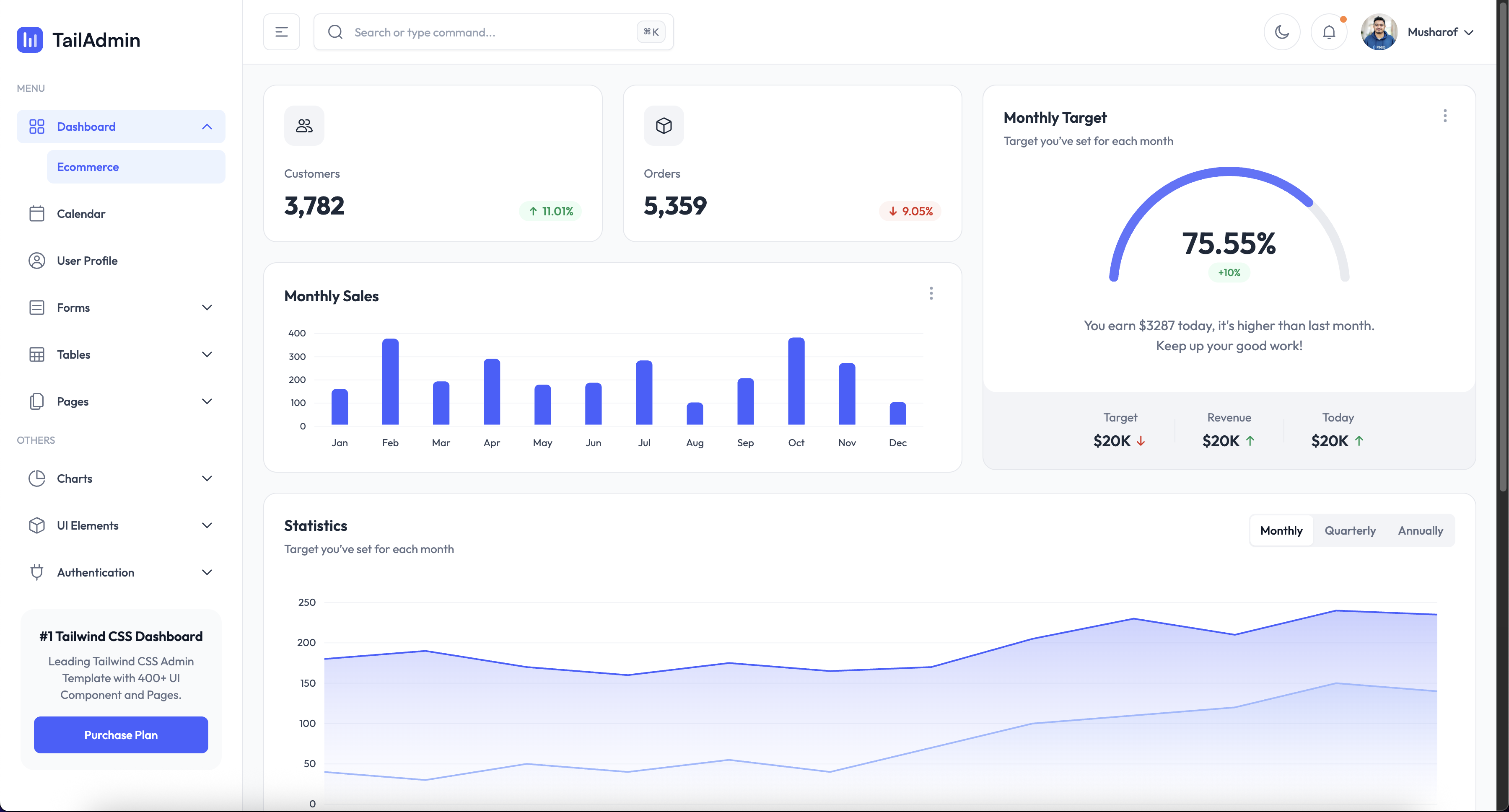Click the Orders value 5,359
This screenshot has width=1509, height=812.
coord(675,206)
